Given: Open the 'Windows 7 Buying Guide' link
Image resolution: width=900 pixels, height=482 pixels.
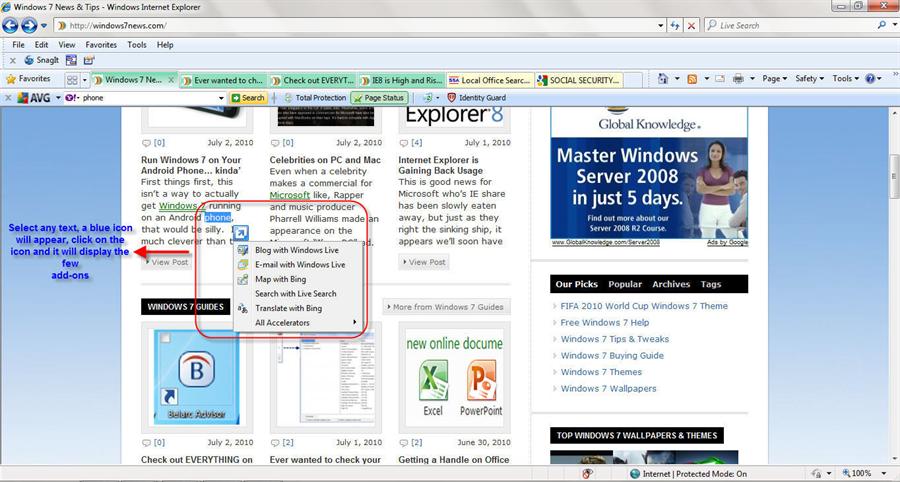Looking at the screenshot, I should click(612, 356).
